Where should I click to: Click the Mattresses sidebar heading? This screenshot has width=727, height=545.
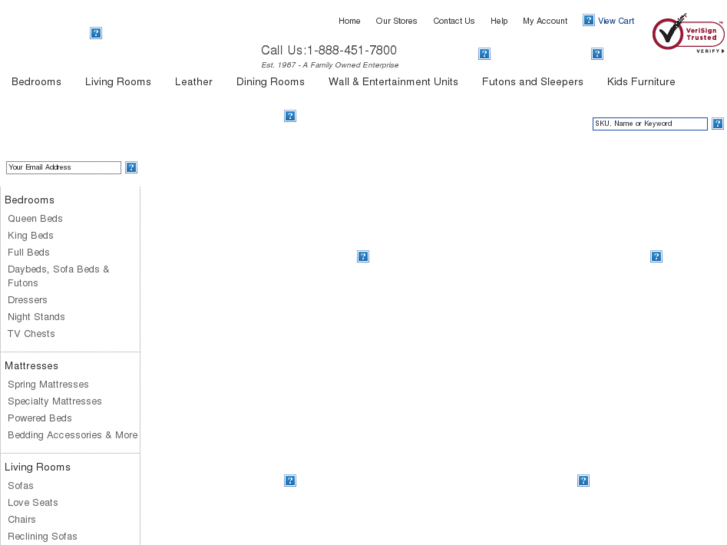(32, 366)
